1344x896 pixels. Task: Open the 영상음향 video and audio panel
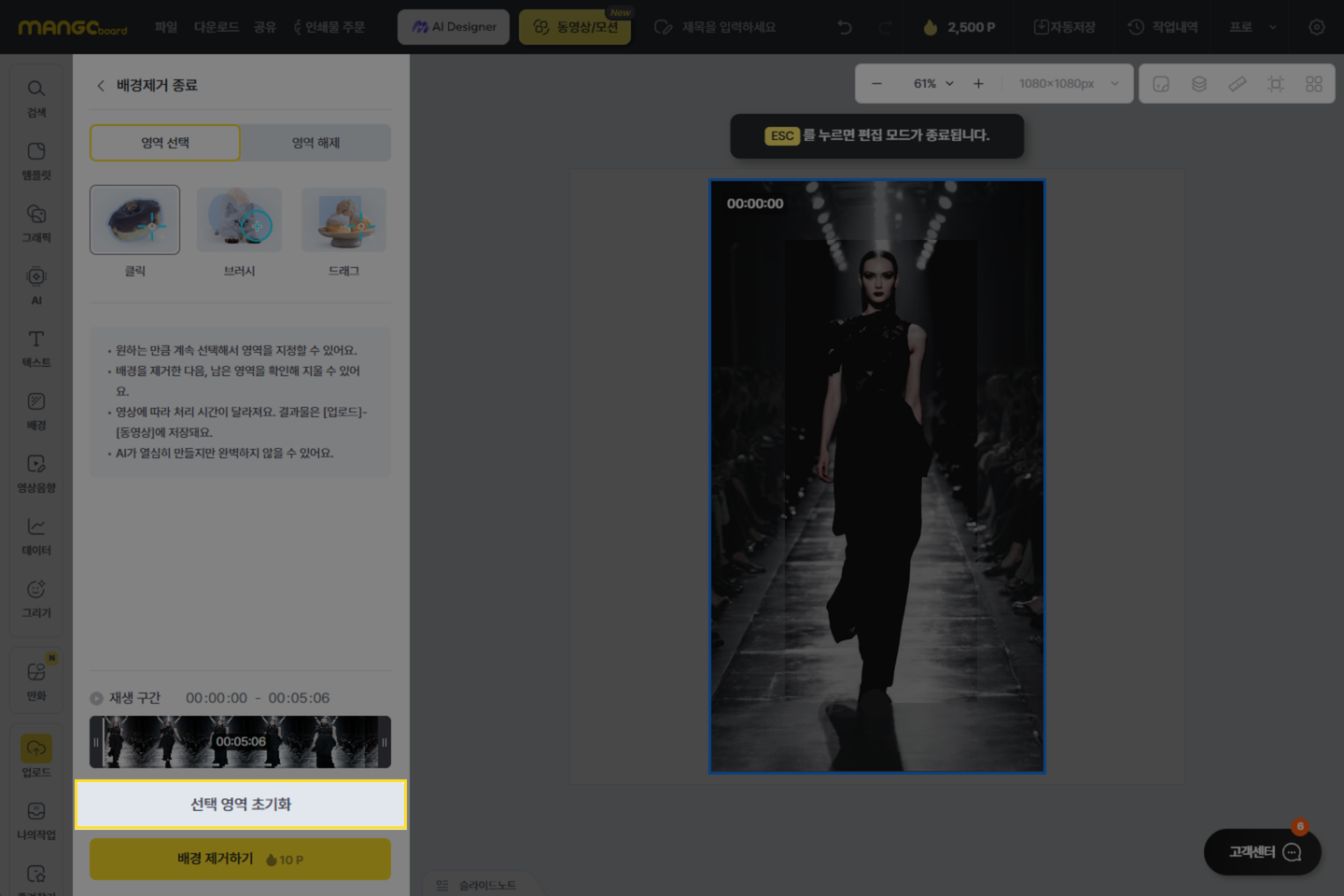(x=36, y=473)
